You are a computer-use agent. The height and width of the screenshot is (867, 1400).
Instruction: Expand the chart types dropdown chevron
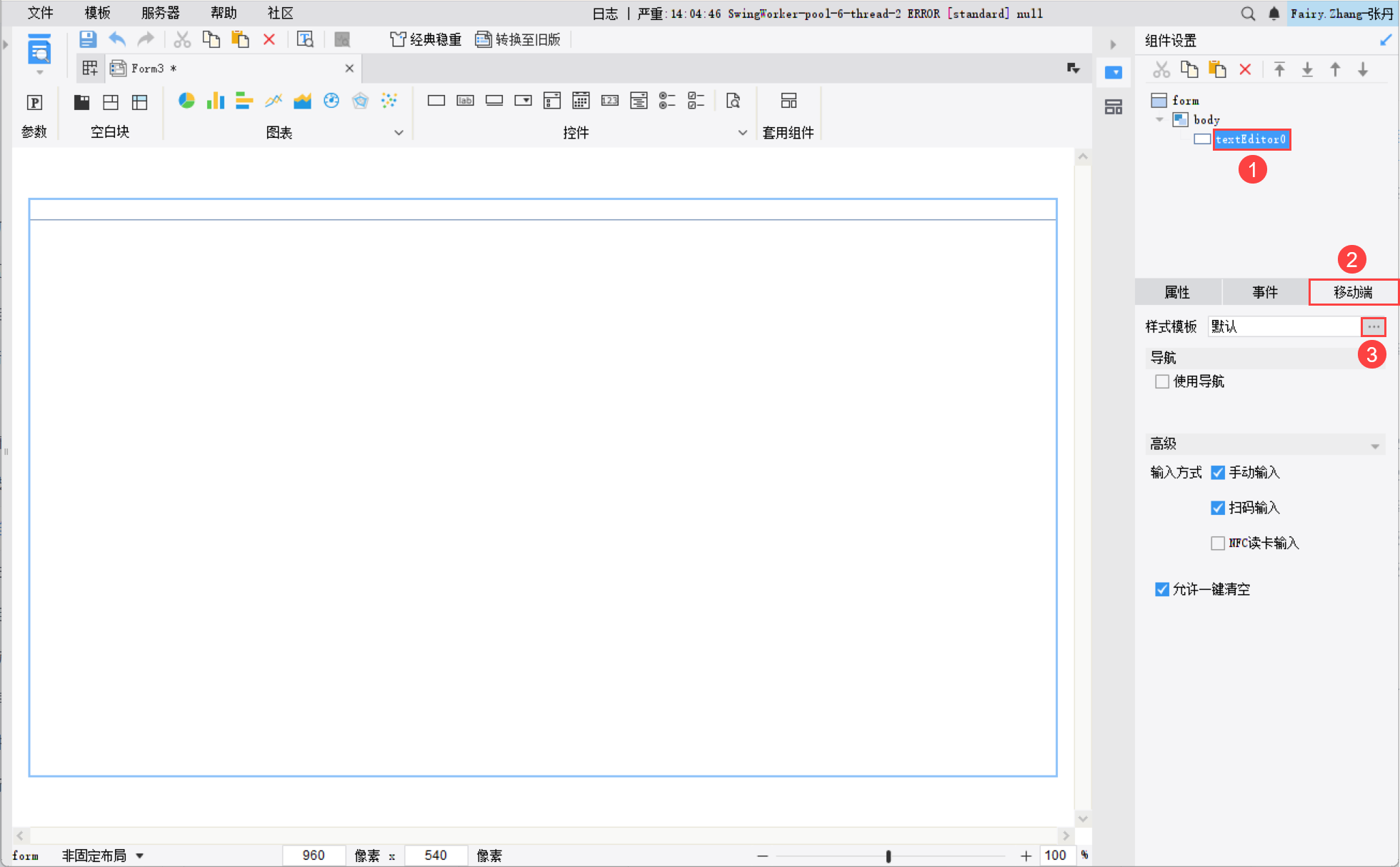(x=399, y=133)
